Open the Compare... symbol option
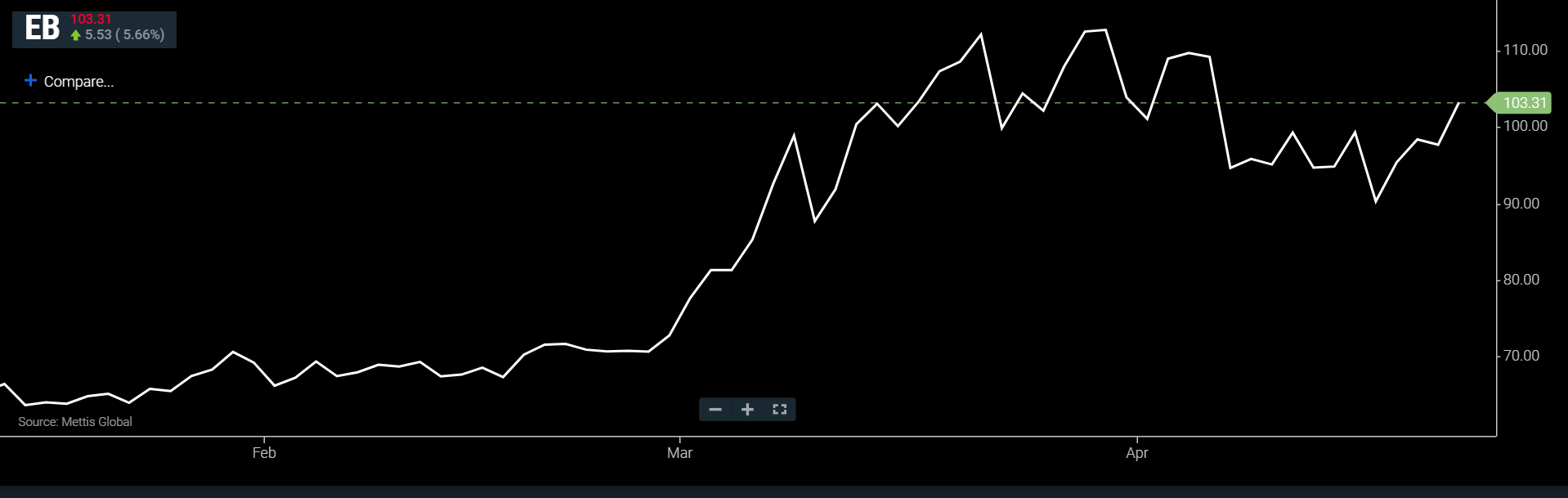Screen dimensions: 1568x498 pyautogui.click(x=78, y=82)
